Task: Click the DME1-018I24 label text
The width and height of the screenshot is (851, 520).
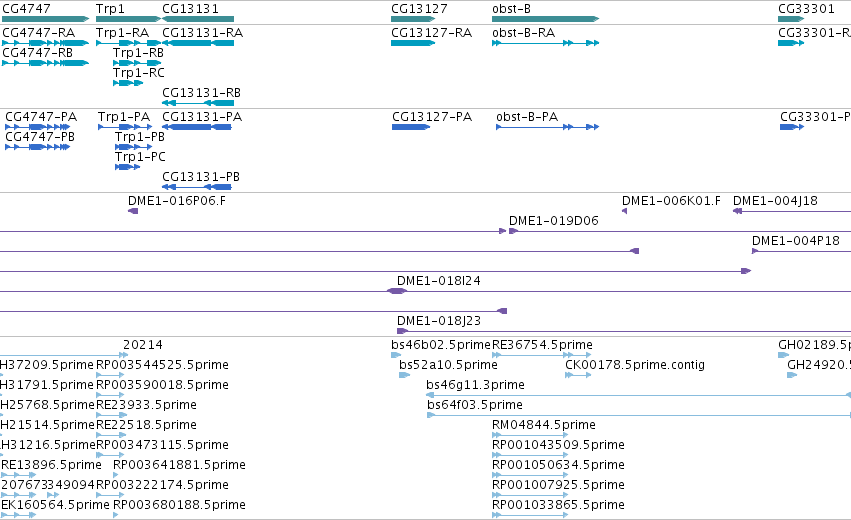Action: [x=439, y=281]
